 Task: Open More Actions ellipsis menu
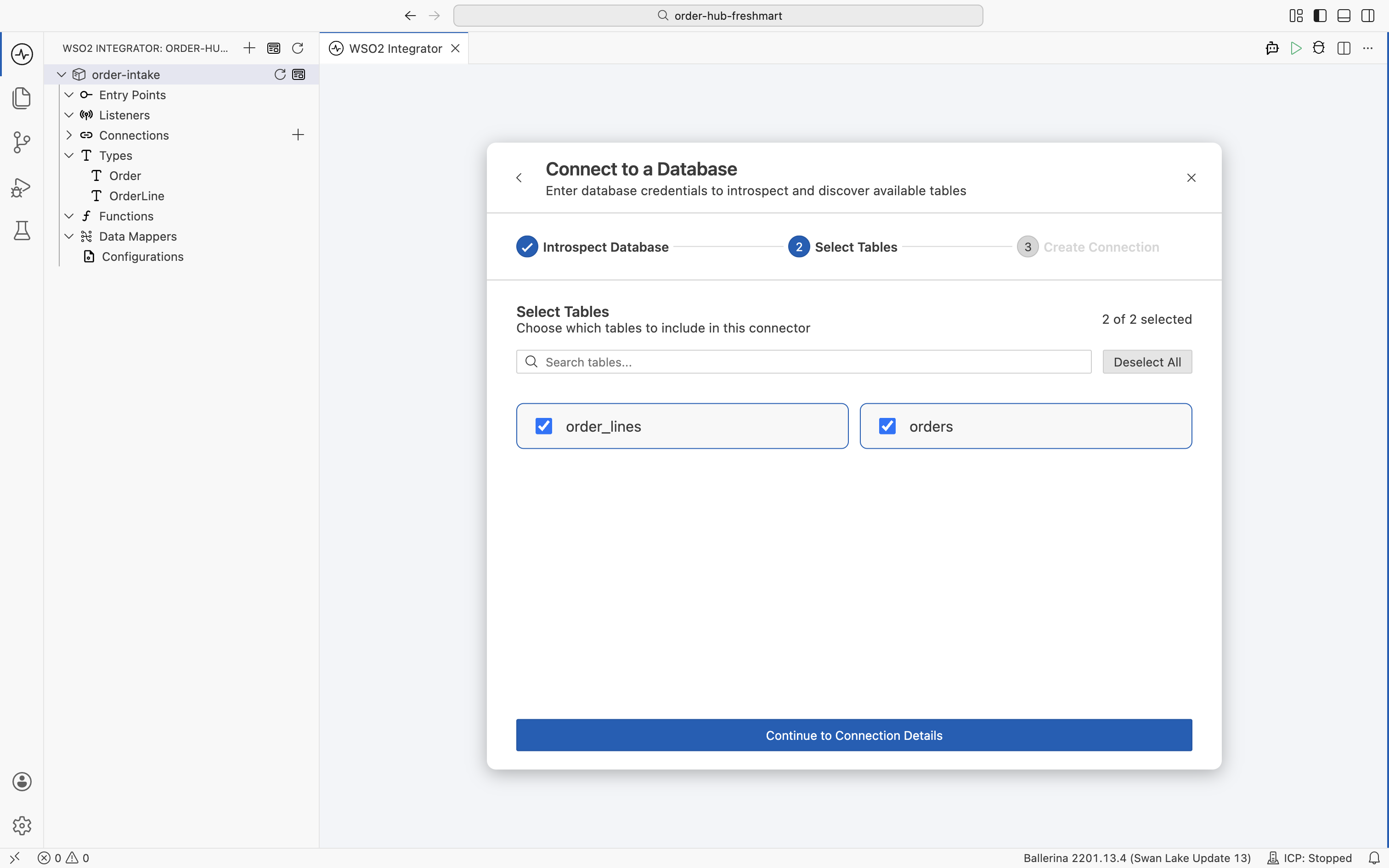(1368, 48)
